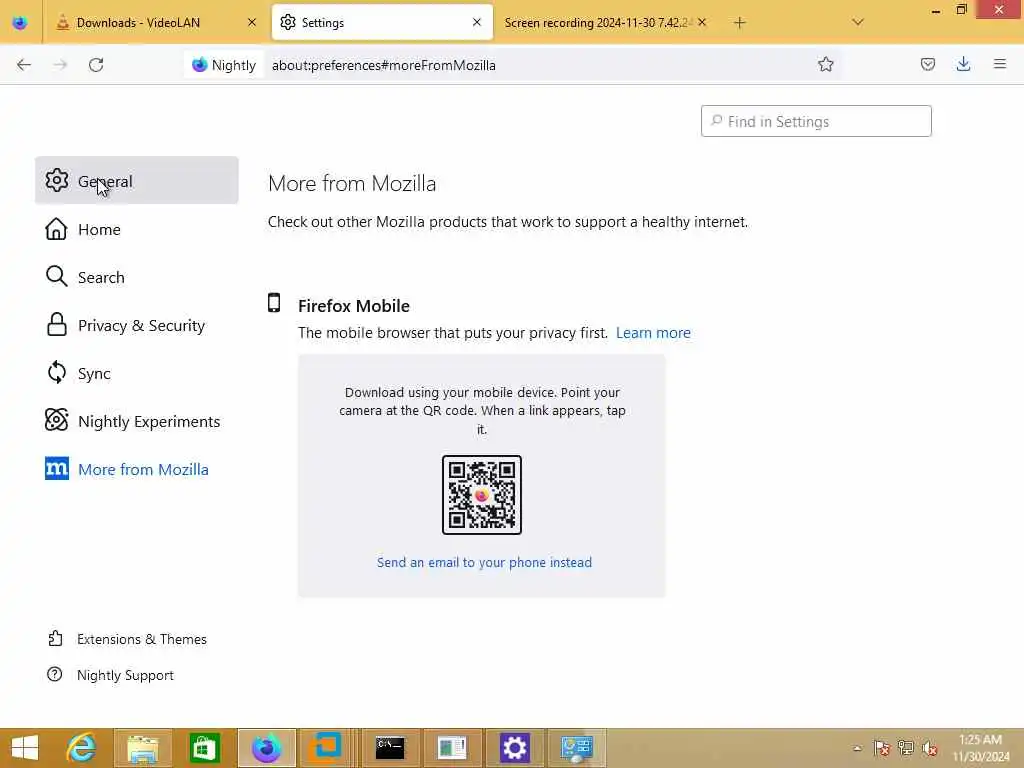Image resolution: width=1024 pixels, height=768 pixels.
Task: Open File Explorer from taskbar
Action: pos(142,748)
